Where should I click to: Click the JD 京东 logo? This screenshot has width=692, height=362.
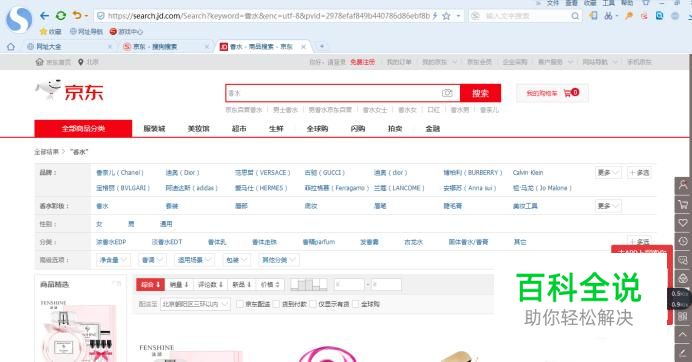pyautogui.click(x=70, y=91)
